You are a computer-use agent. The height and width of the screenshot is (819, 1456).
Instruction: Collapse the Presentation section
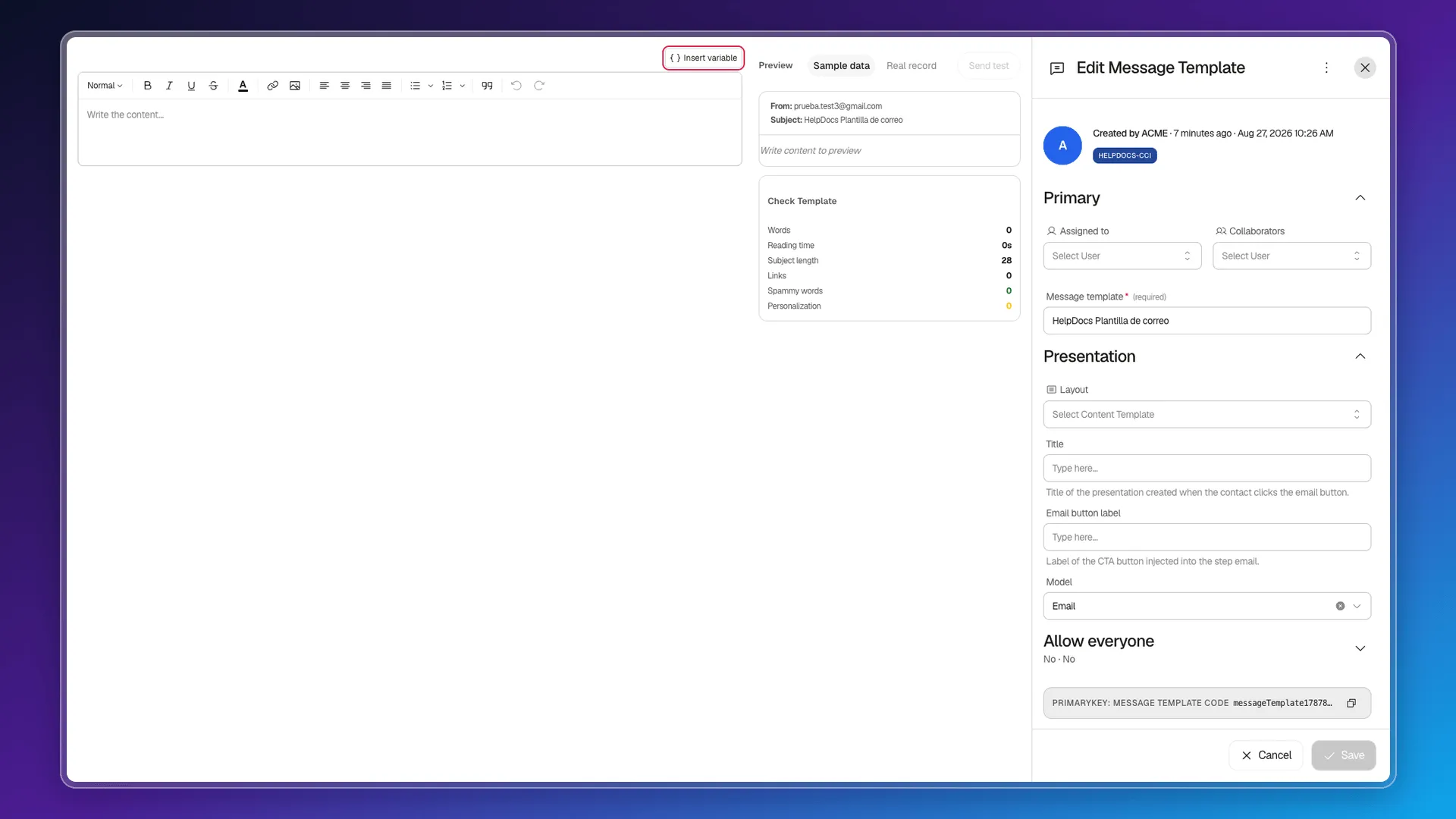click(1360, 356)
